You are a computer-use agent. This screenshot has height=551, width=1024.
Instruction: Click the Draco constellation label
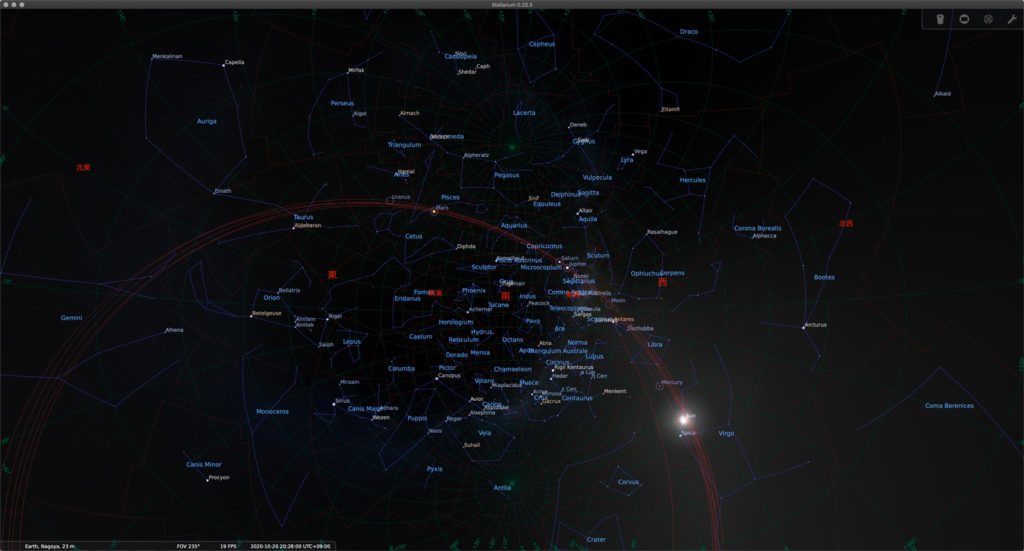688,31
